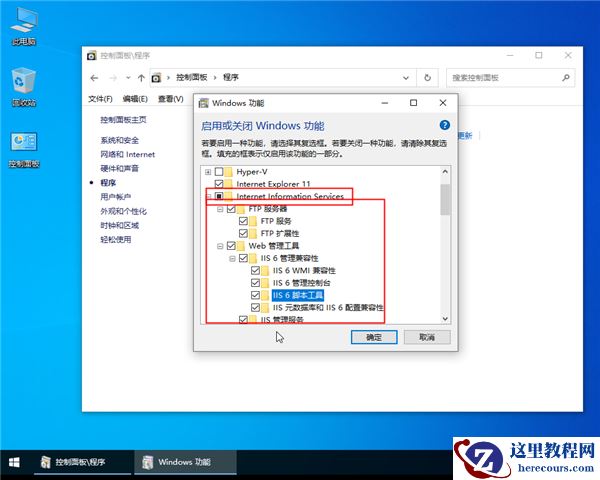Open the address bar history dropdown

[406, 78]
